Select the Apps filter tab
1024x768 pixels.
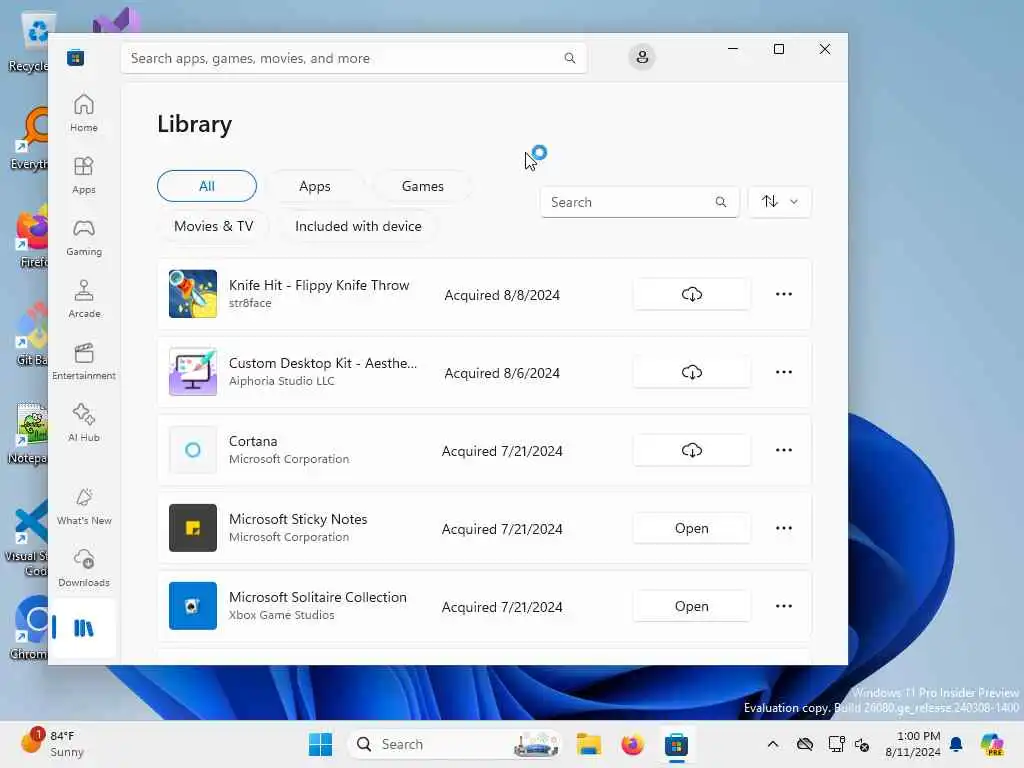pos(315,186)
